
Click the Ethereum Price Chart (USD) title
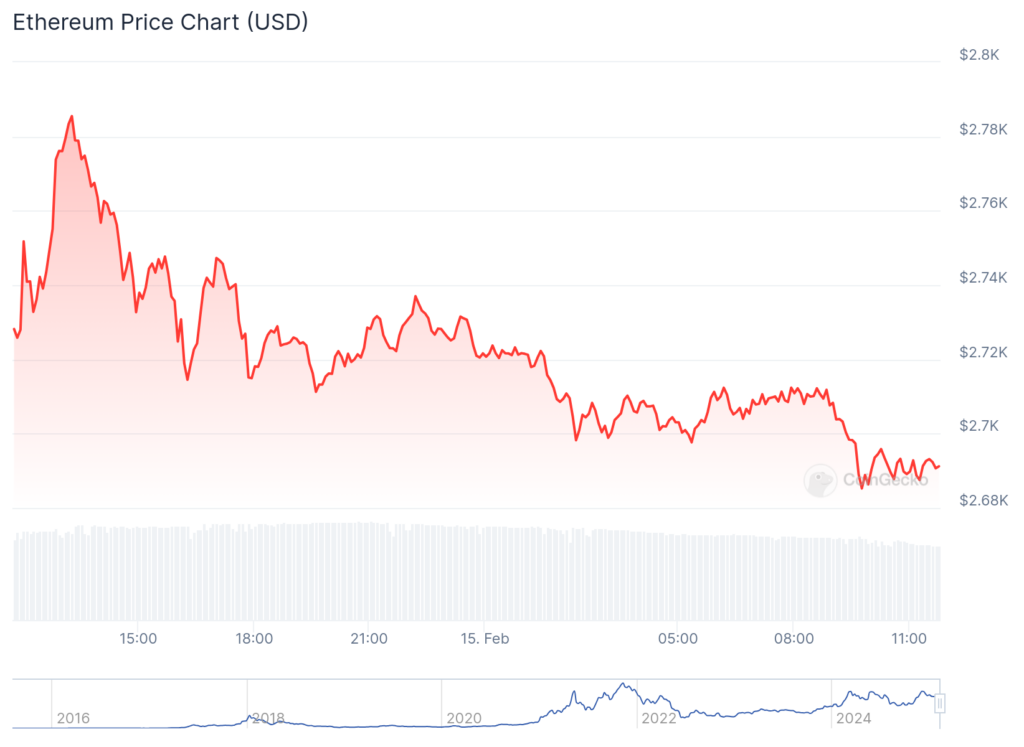[x=160, y=22]
